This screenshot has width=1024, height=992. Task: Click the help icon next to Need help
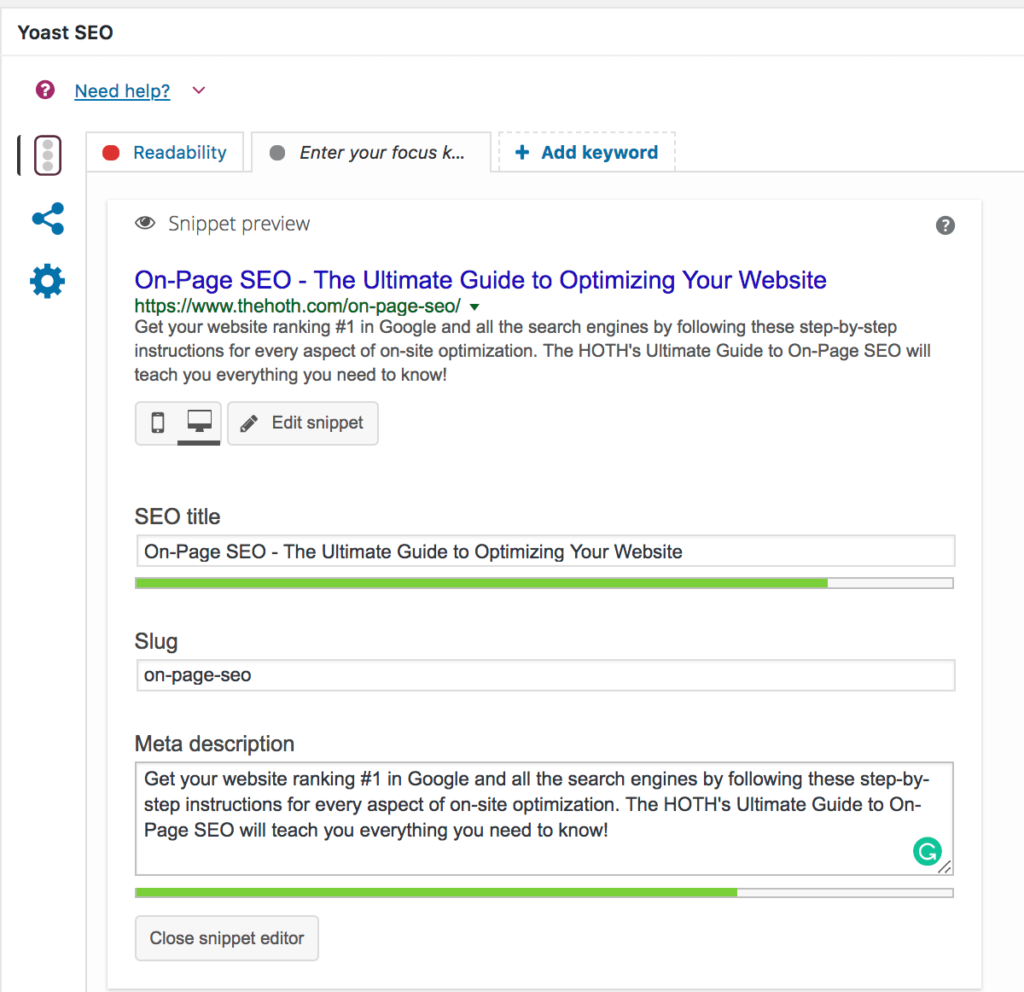[44, 90]
